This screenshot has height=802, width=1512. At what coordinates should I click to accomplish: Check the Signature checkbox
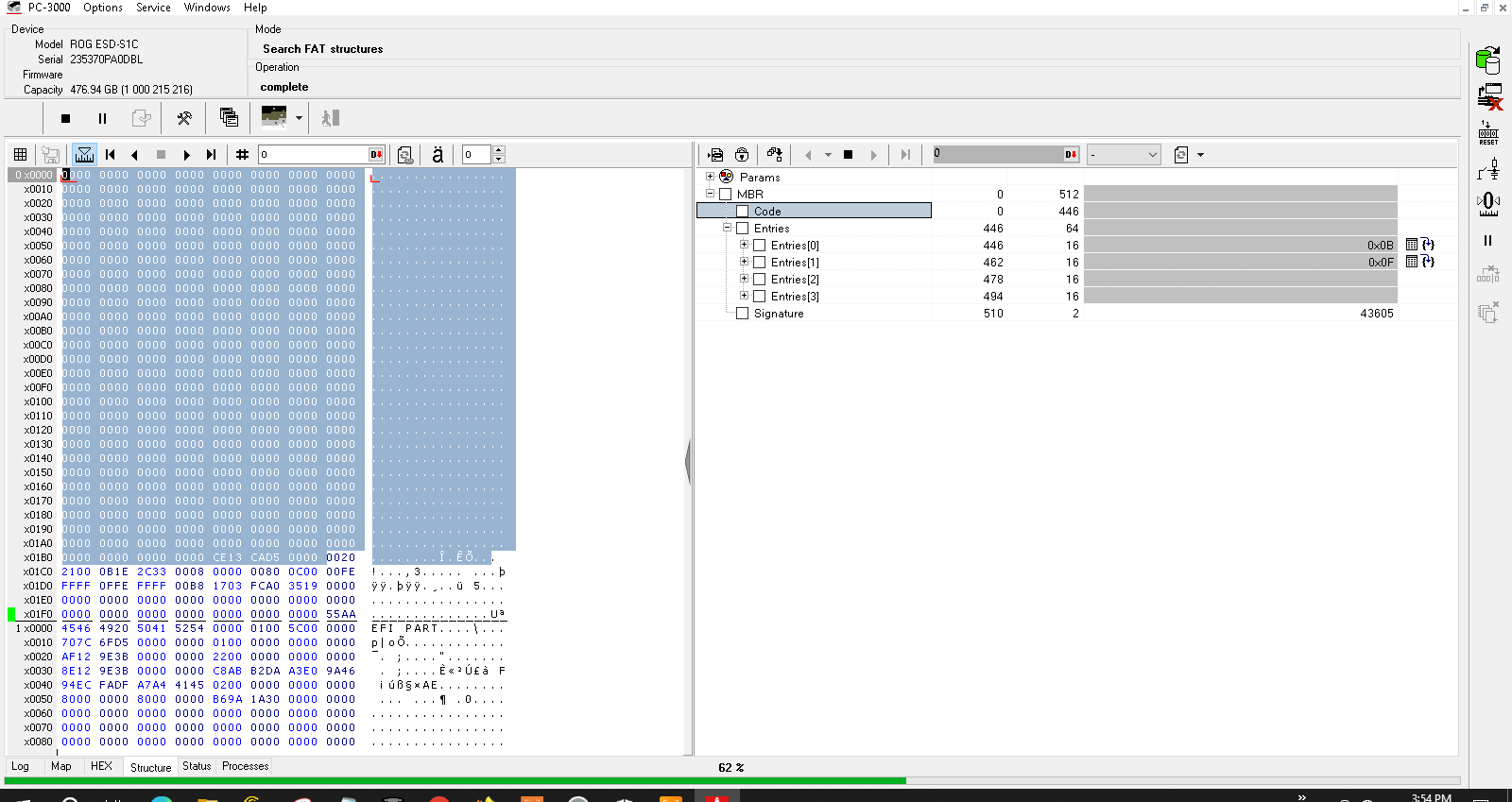coord(743,313)
